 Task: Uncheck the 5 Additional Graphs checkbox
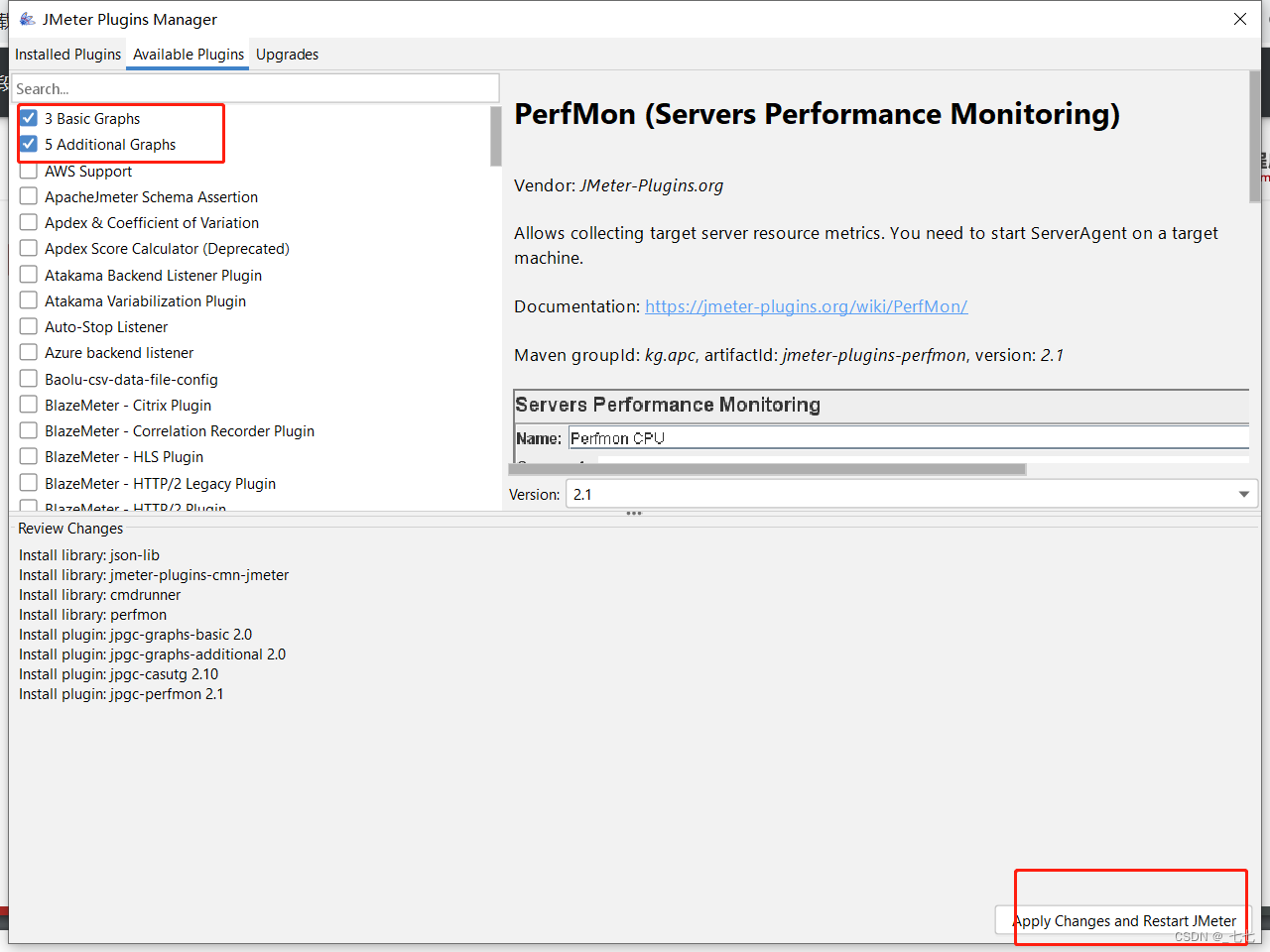pyautogui.click(x=29, y=144)
